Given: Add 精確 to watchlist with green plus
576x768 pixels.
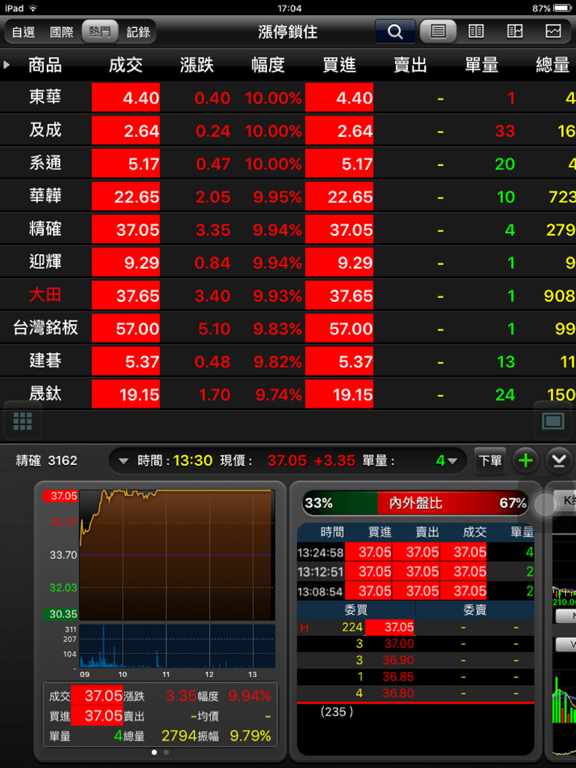Looking at the screenshot, I should click(526, 461).
